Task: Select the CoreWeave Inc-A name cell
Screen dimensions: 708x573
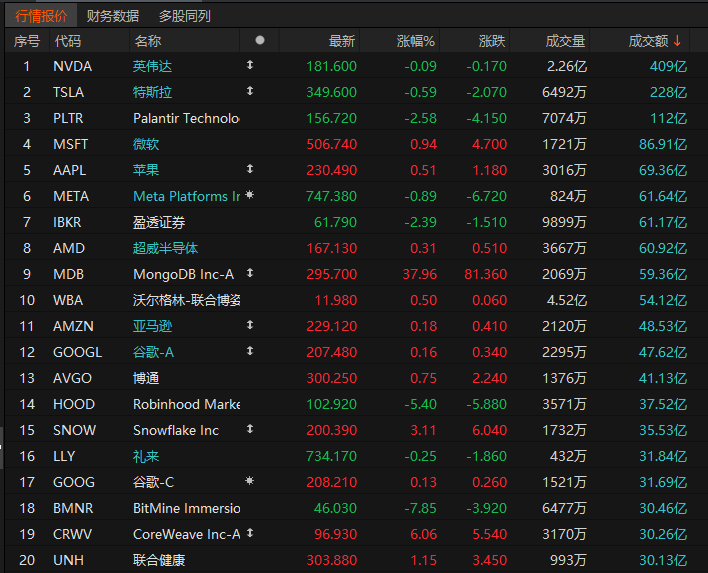Action: tap(186, 535)
